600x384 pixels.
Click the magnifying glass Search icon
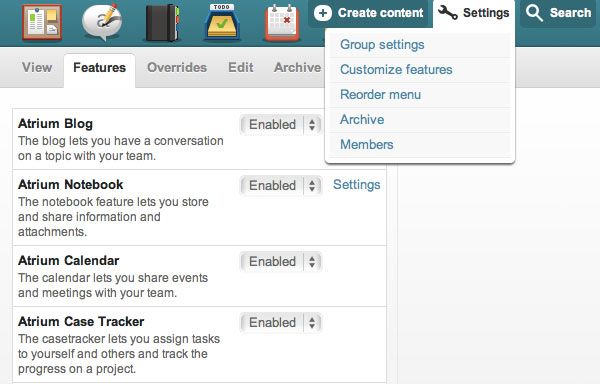(534, 13)
